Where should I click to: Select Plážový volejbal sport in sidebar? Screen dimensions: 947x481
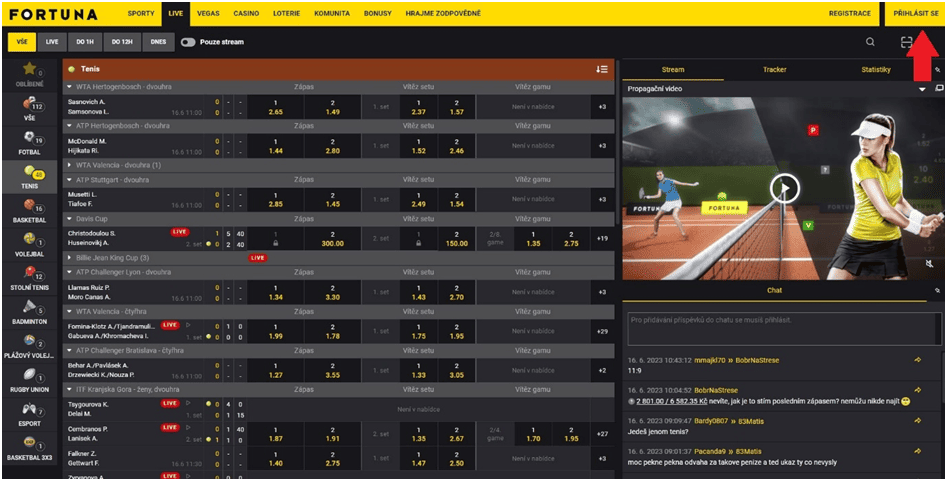coord(30,346)
